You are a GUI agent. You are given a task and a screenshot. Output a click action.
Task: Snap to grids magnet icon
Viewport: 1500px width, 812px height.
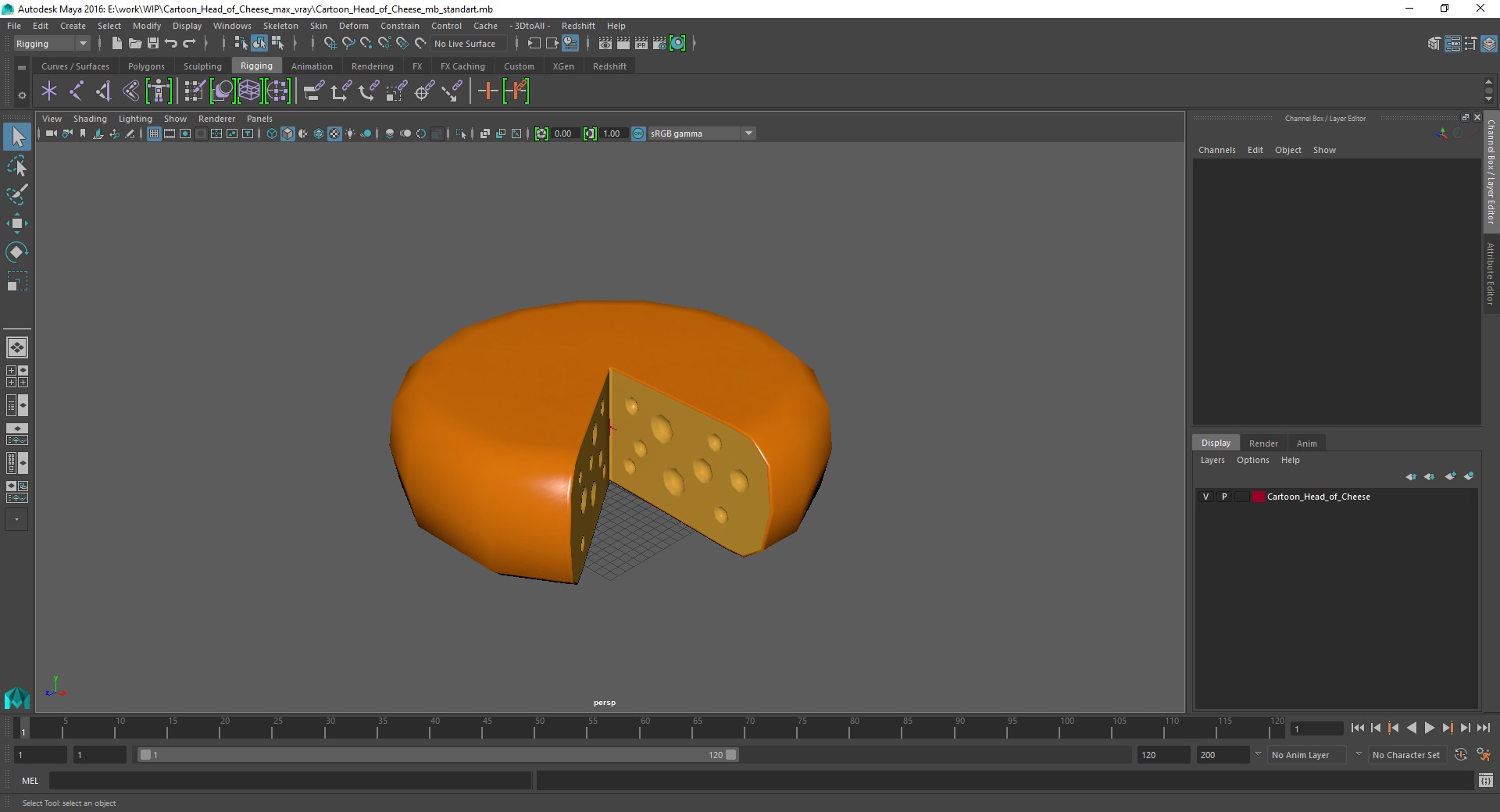click(x=330, y=44)
